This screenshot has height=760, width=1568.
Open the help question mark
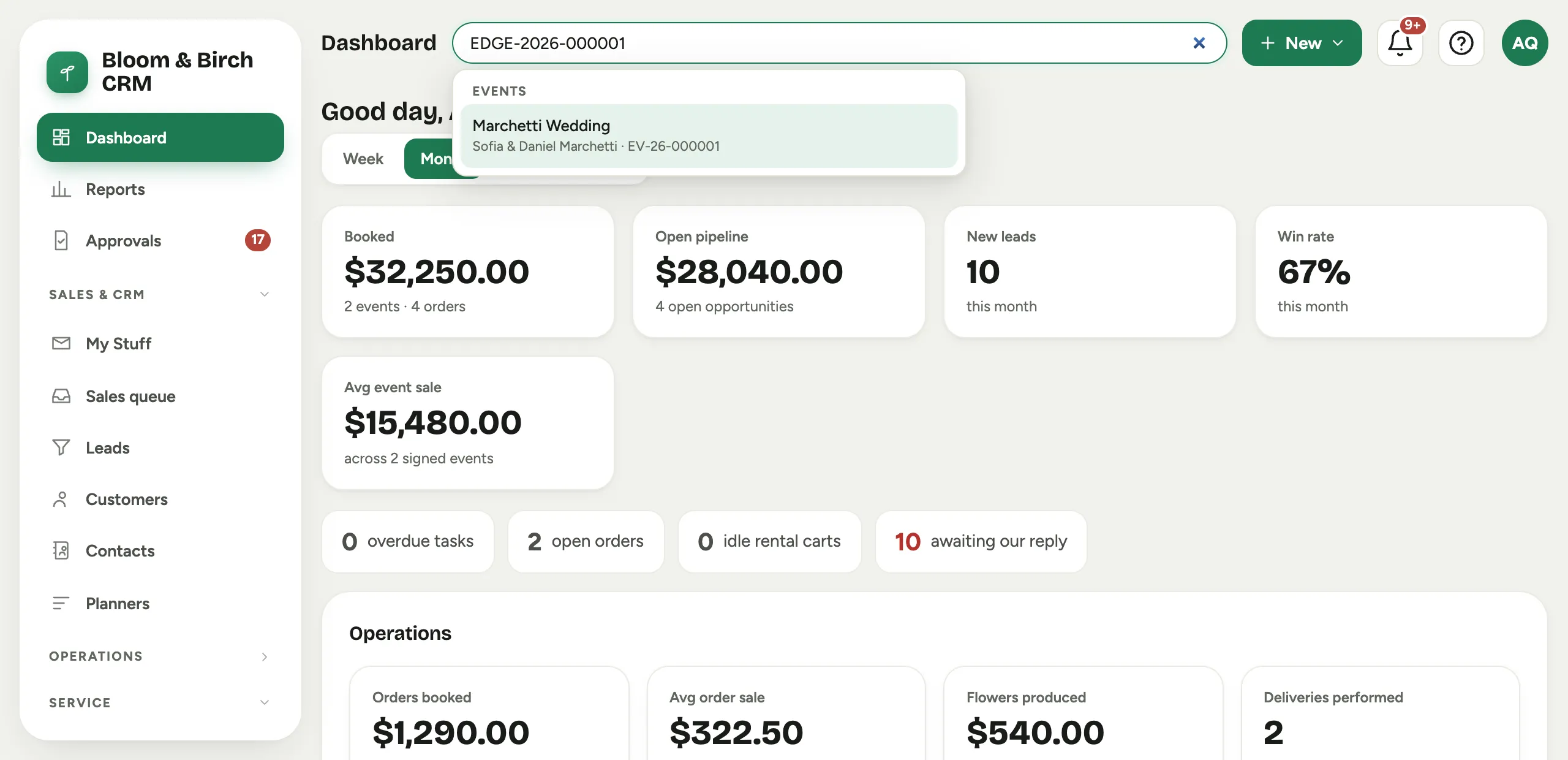(x=1461, y=43)
